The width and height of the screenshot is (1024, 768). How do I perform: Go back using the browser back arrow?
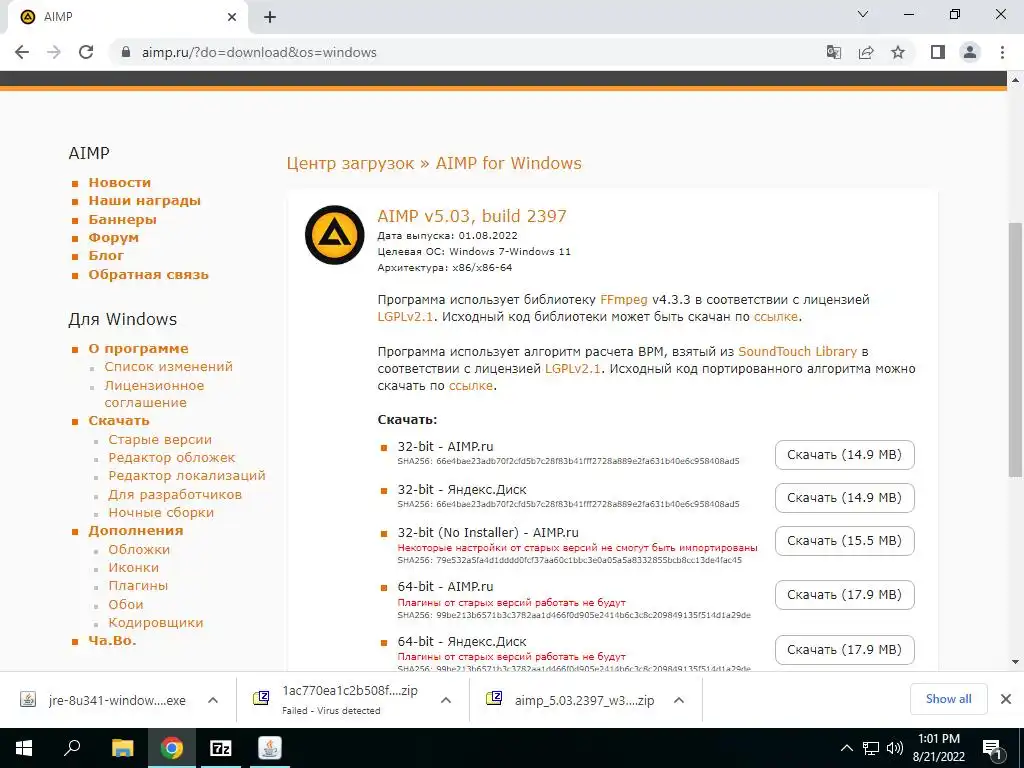22,52
